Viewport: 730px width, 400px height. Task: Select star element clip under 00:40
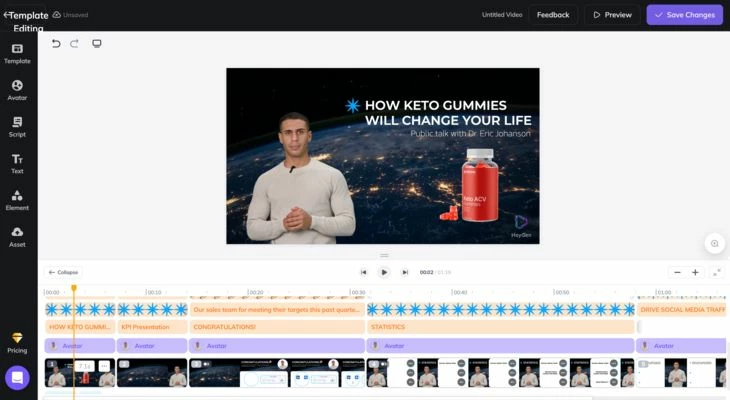[500, 310]
